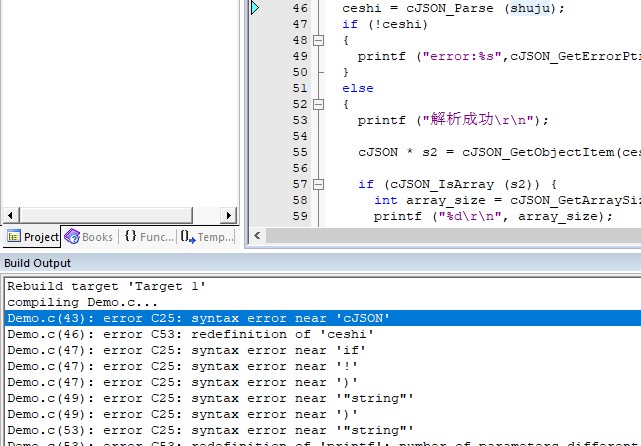Image resolution: width=641 pixels, height=446 pixels.
Task: Open the Books tab
Action: click(89, 237)
